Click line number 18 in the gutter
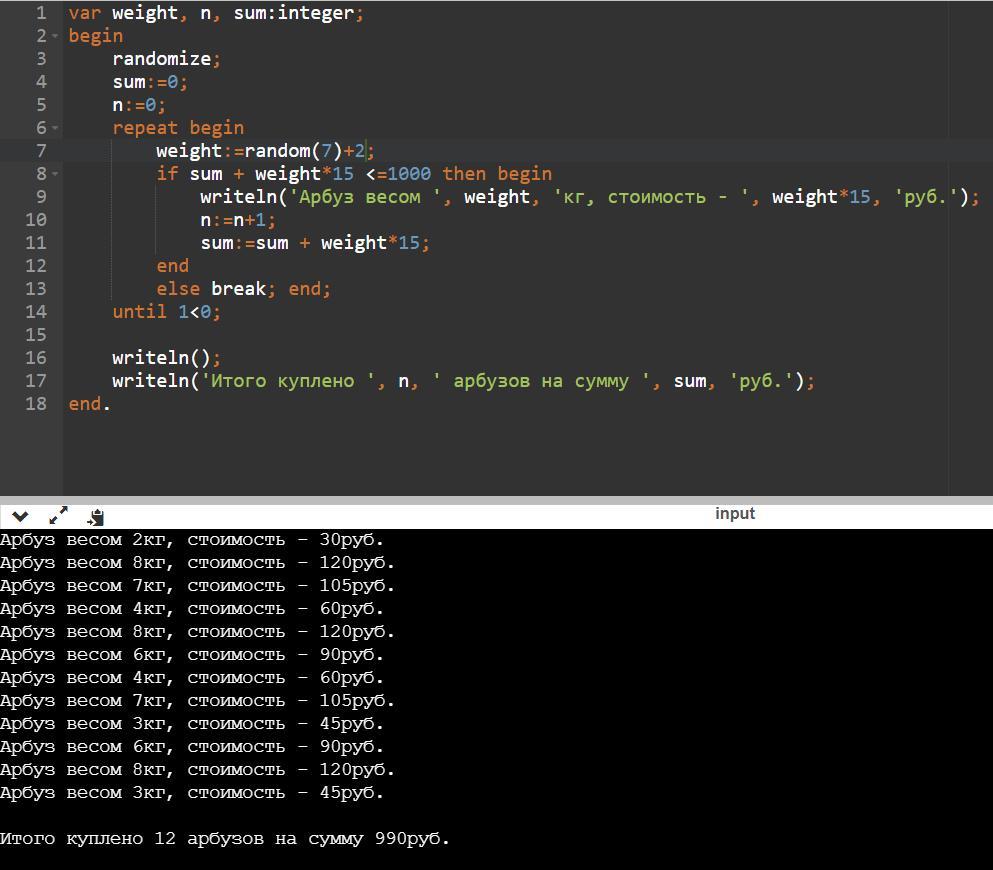The image size is (993, 870). tap(36, 404)
